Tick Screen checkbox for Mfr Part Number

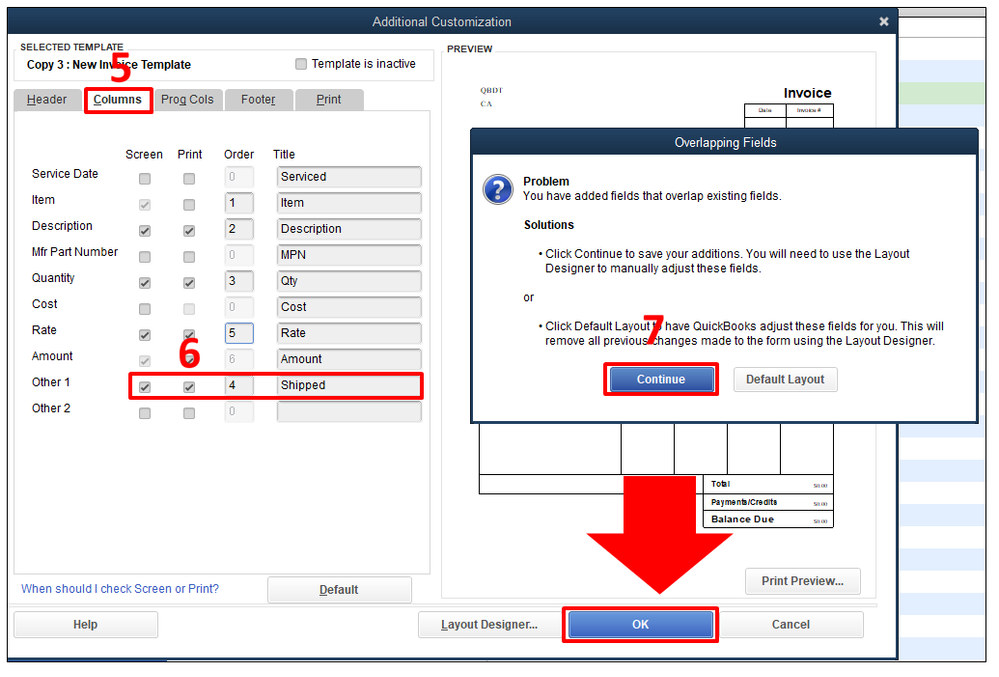point(145,257)
